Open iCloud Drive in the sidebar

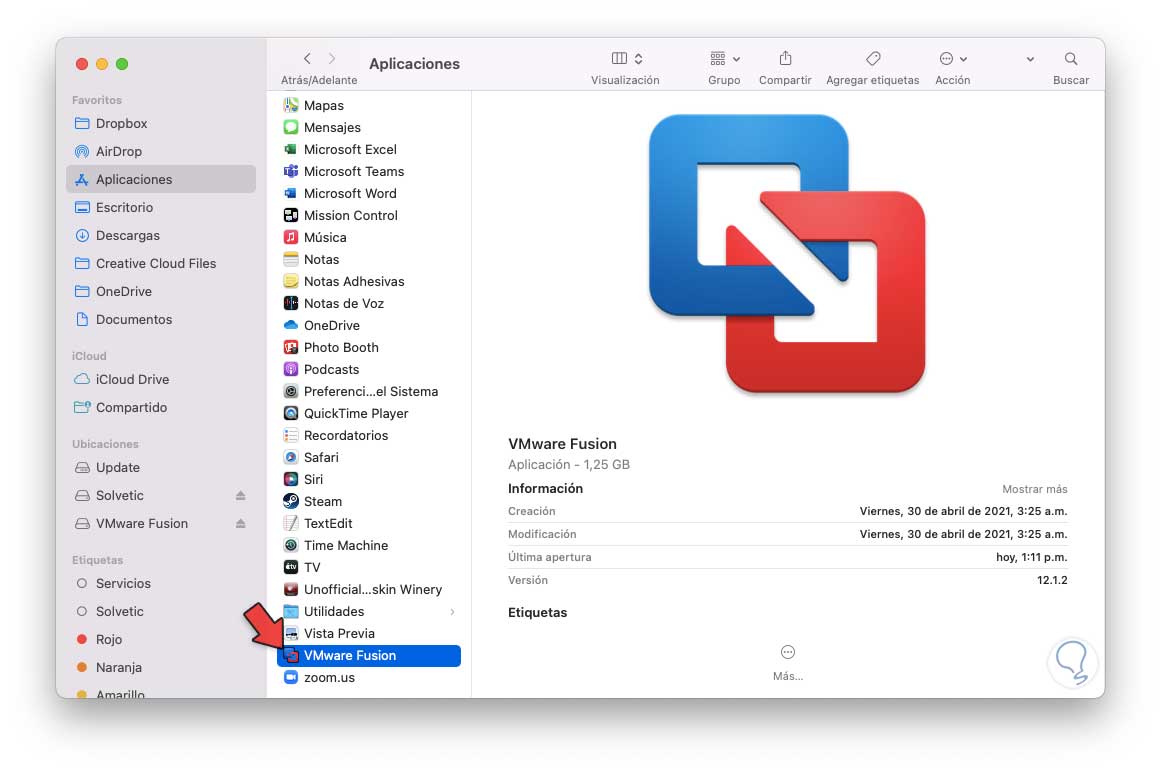(x=161, y=380)
